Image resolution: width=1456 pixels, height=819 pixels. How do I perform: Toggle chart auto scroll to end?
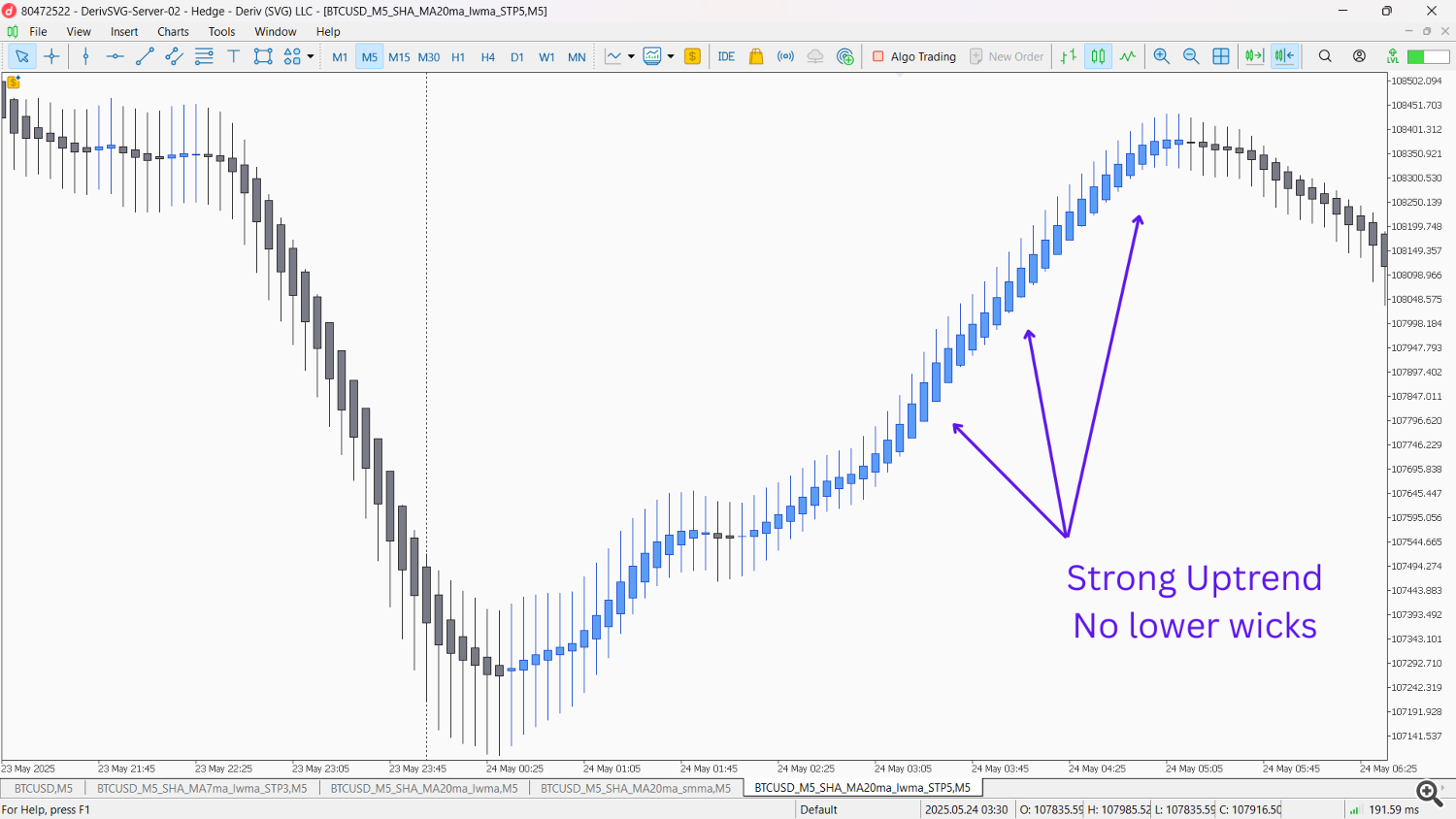click(1254, 56)
